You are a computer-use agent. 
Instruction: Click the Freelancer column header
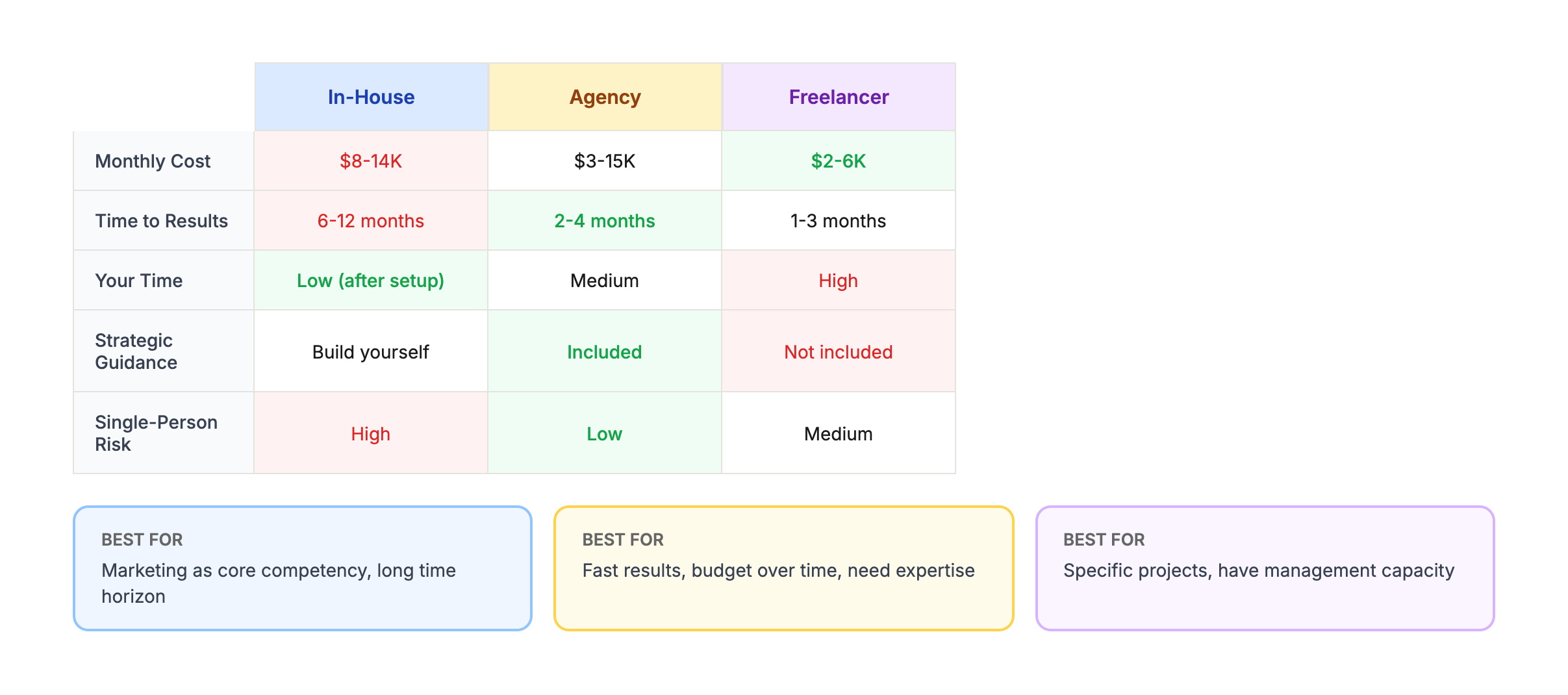839,97
